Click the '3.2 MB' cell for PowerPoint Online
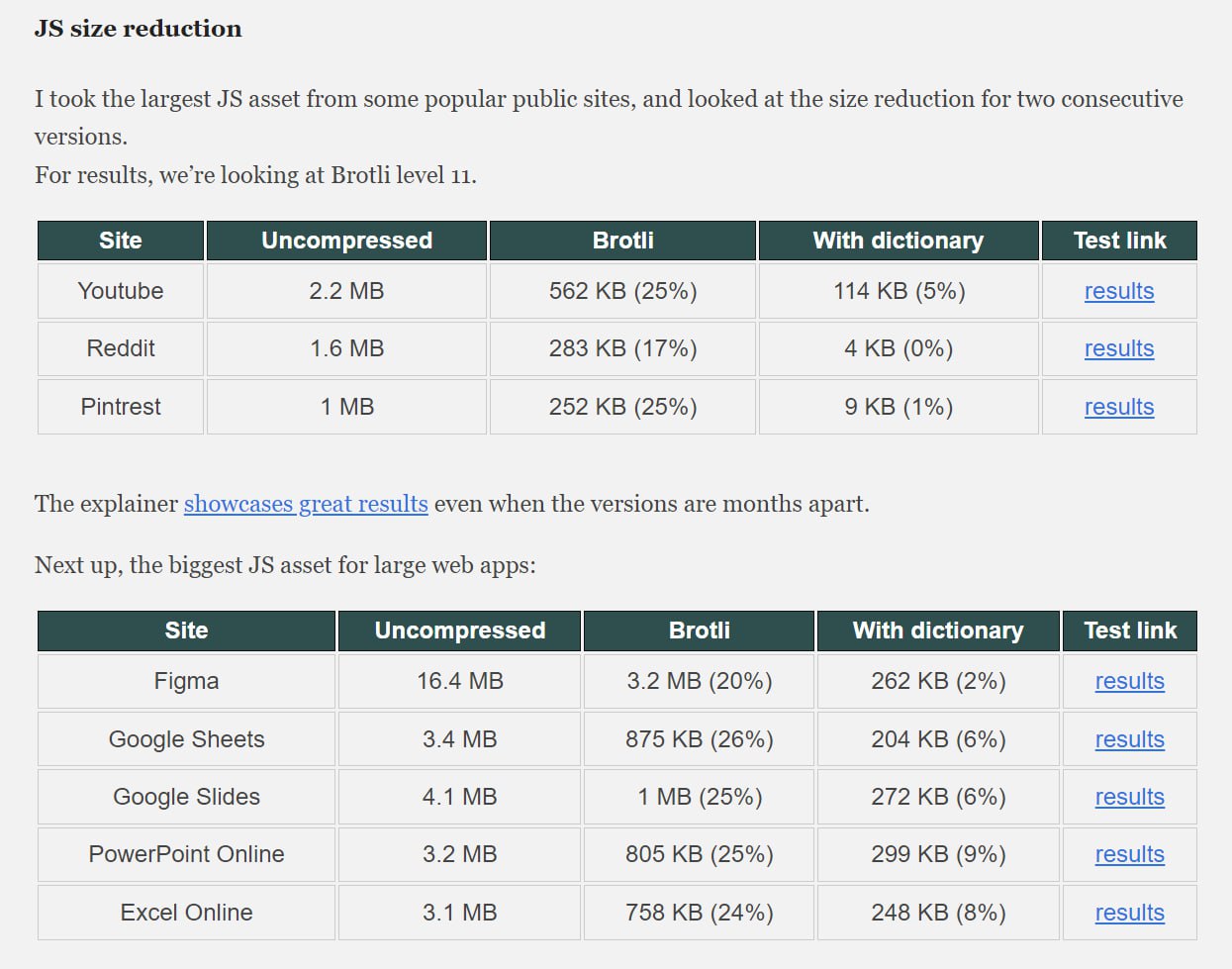This screenshot has width=1232, height=969. (460, 854)
